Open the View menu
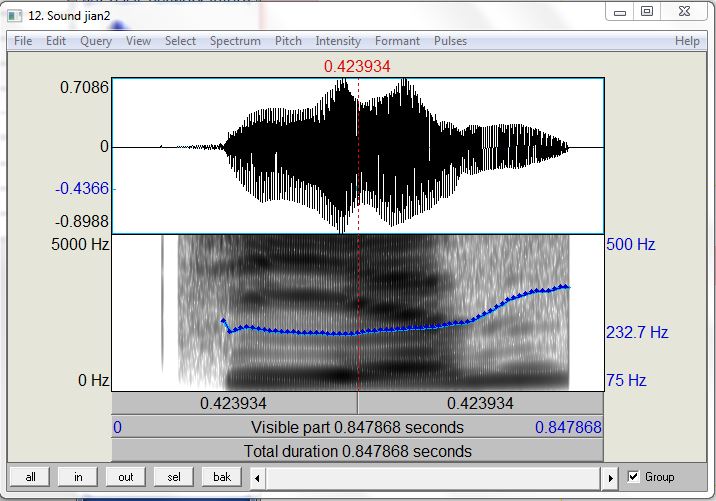The height and width of the screenshot is (501, 716). click(x=138, y=41)
